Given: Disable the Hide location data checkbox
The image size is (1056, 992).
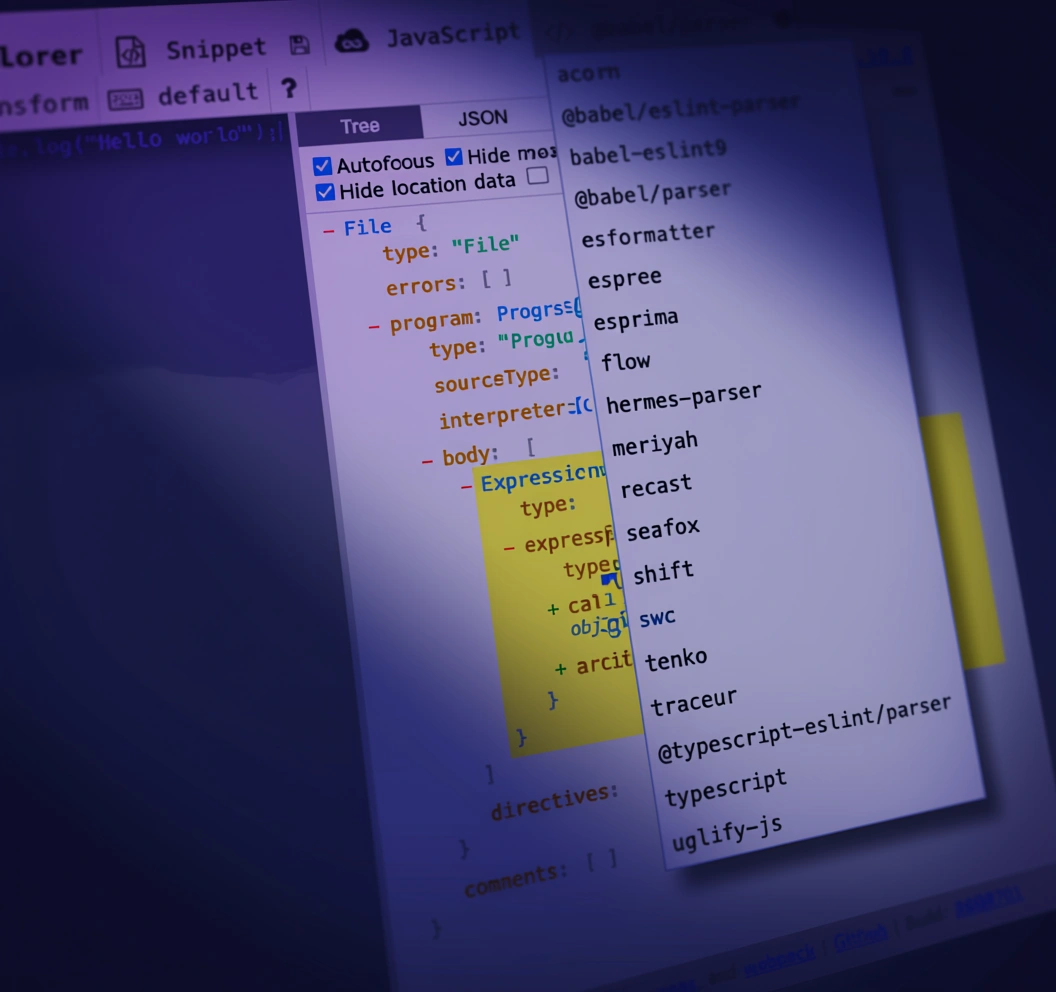Looking at the screenshot, I should tap(325, 192).
